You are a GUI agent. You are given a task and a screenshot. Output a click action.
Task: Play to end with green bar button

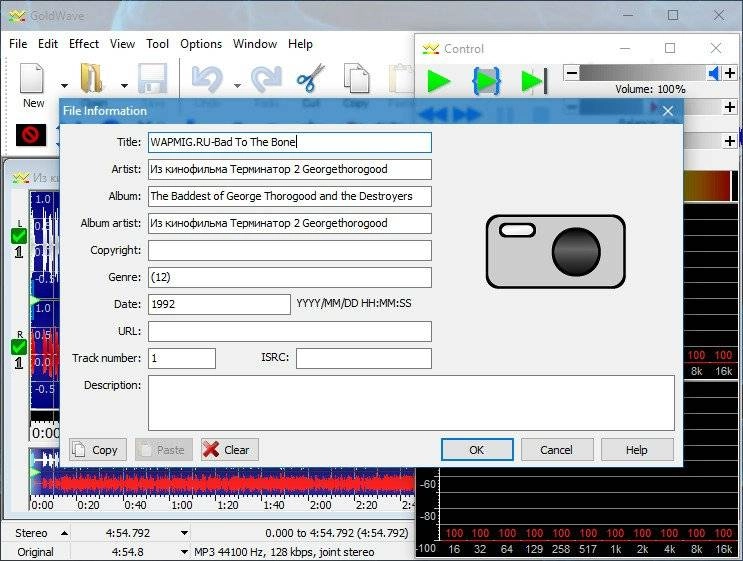click(x=534, y=81)
